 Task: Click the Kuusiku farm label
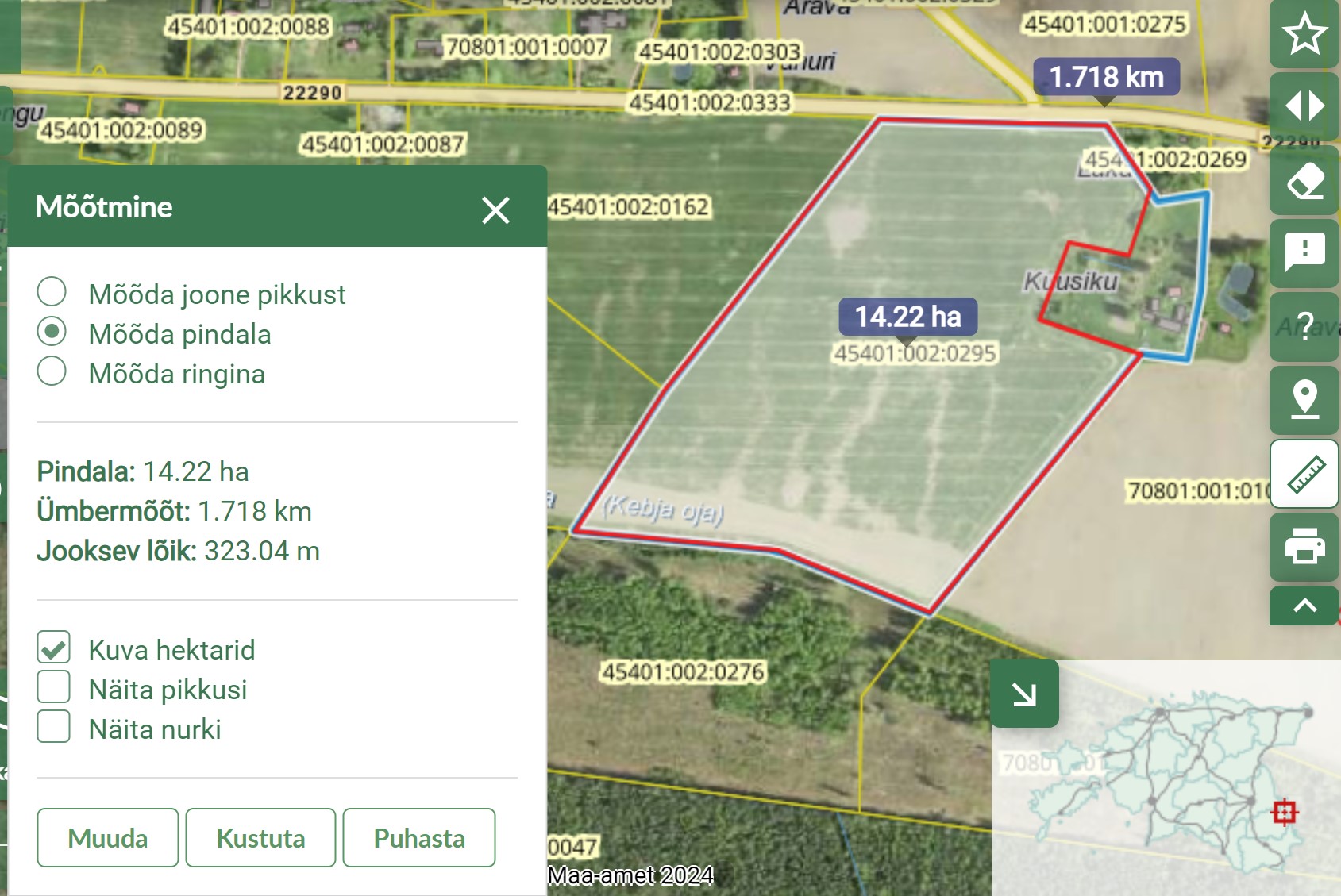point(1071,281)
